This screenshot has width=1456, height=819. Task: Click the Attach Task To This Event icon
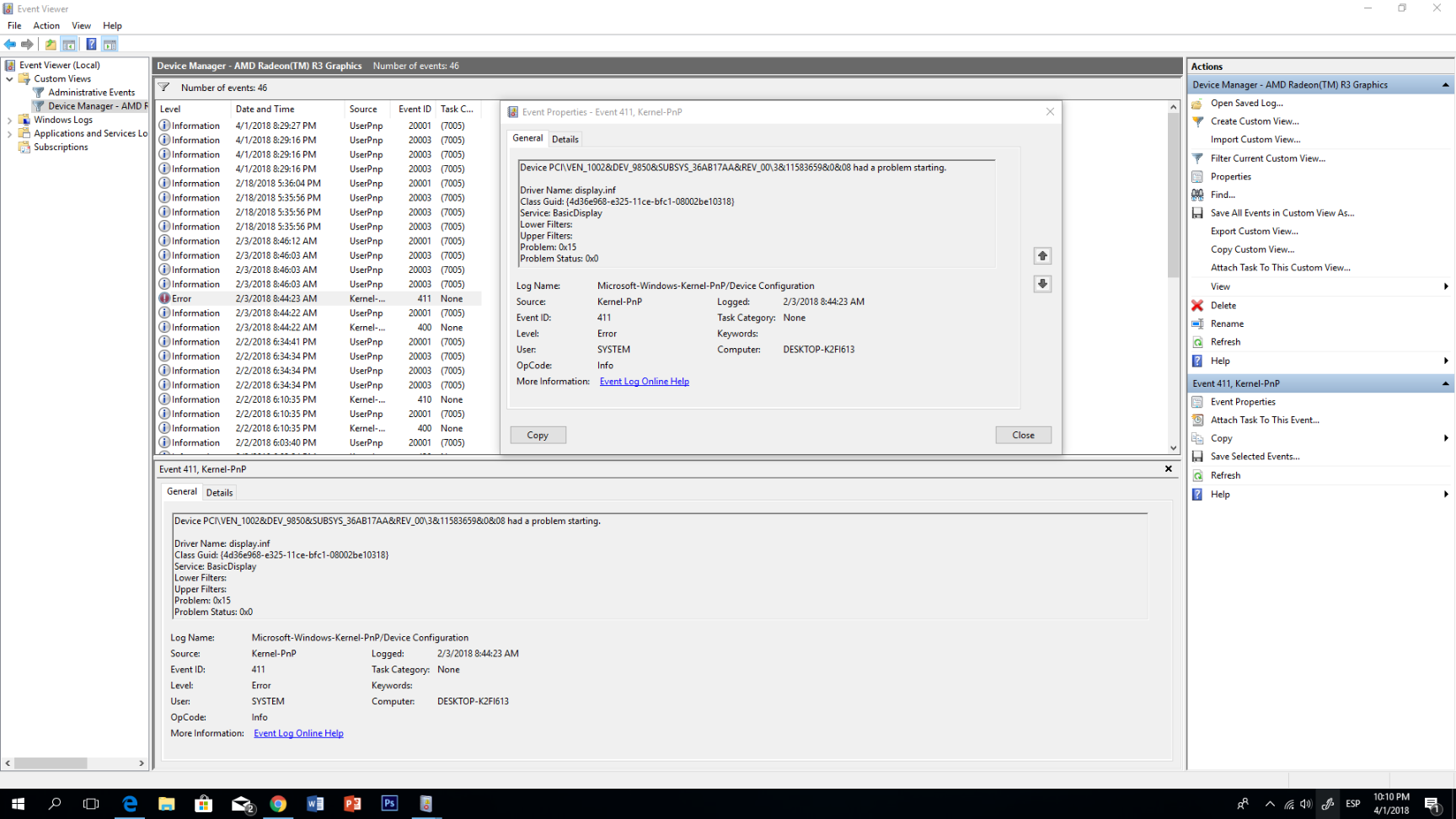[1197, 420]
